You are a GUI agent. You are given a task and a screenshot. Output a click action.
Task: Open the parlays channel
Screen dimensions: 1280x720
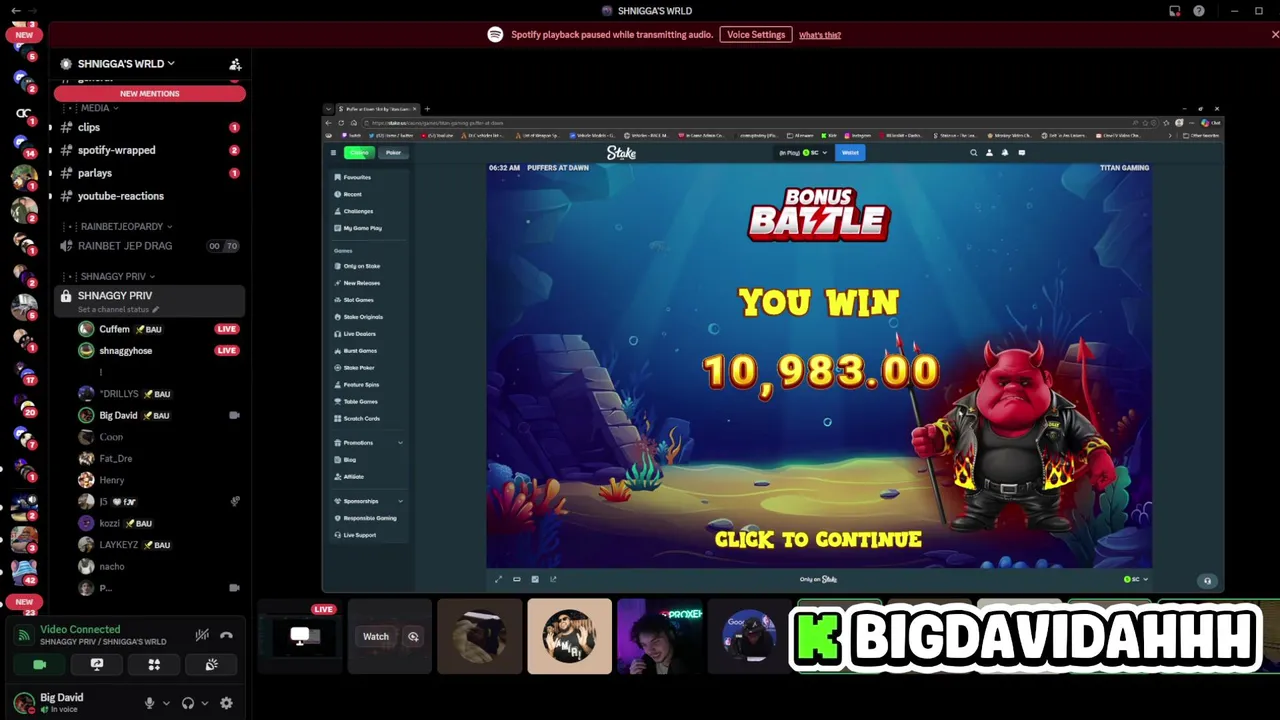(x=95, y=173)
